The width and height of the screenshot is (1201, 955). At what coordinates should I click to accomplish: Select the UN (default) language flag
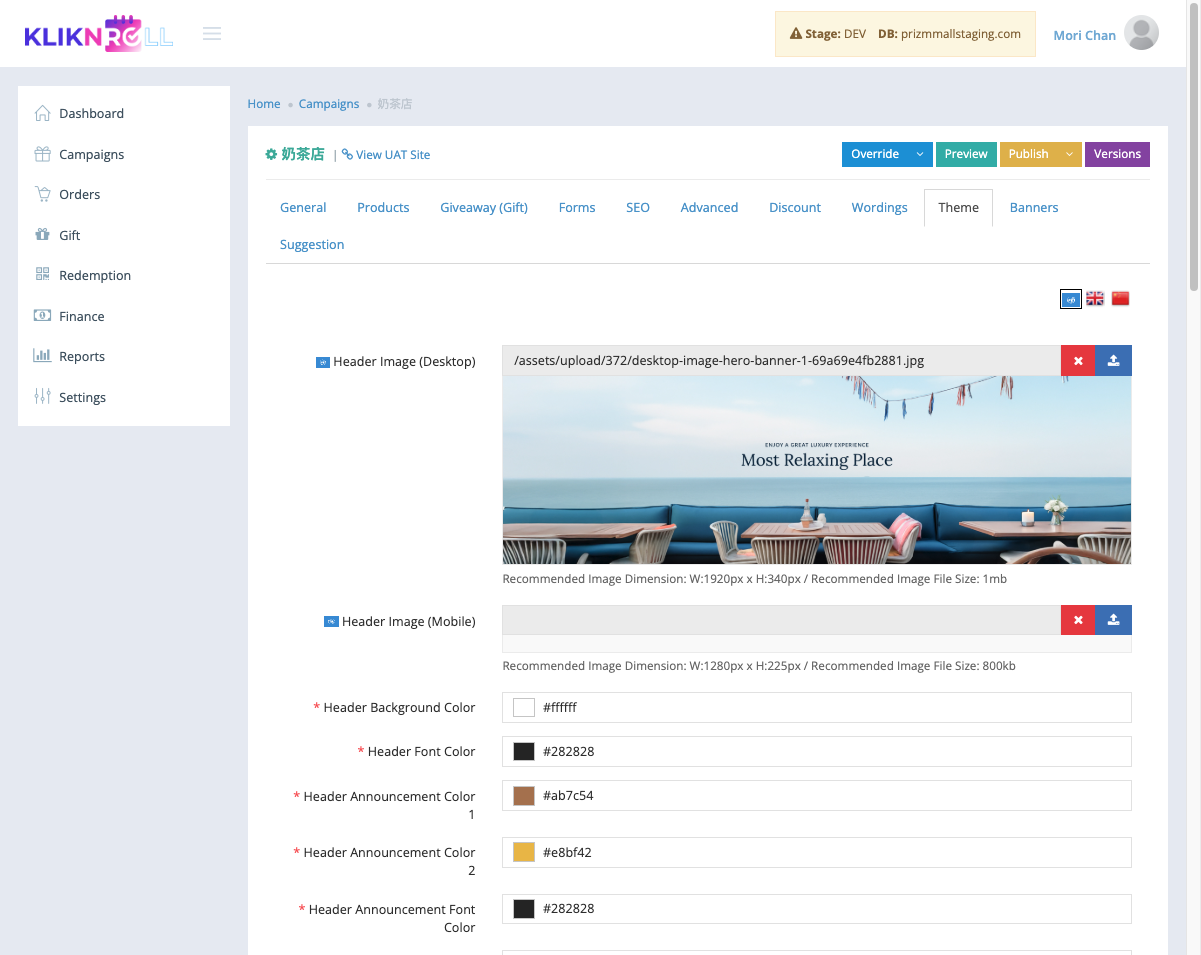coord(1071,299)
